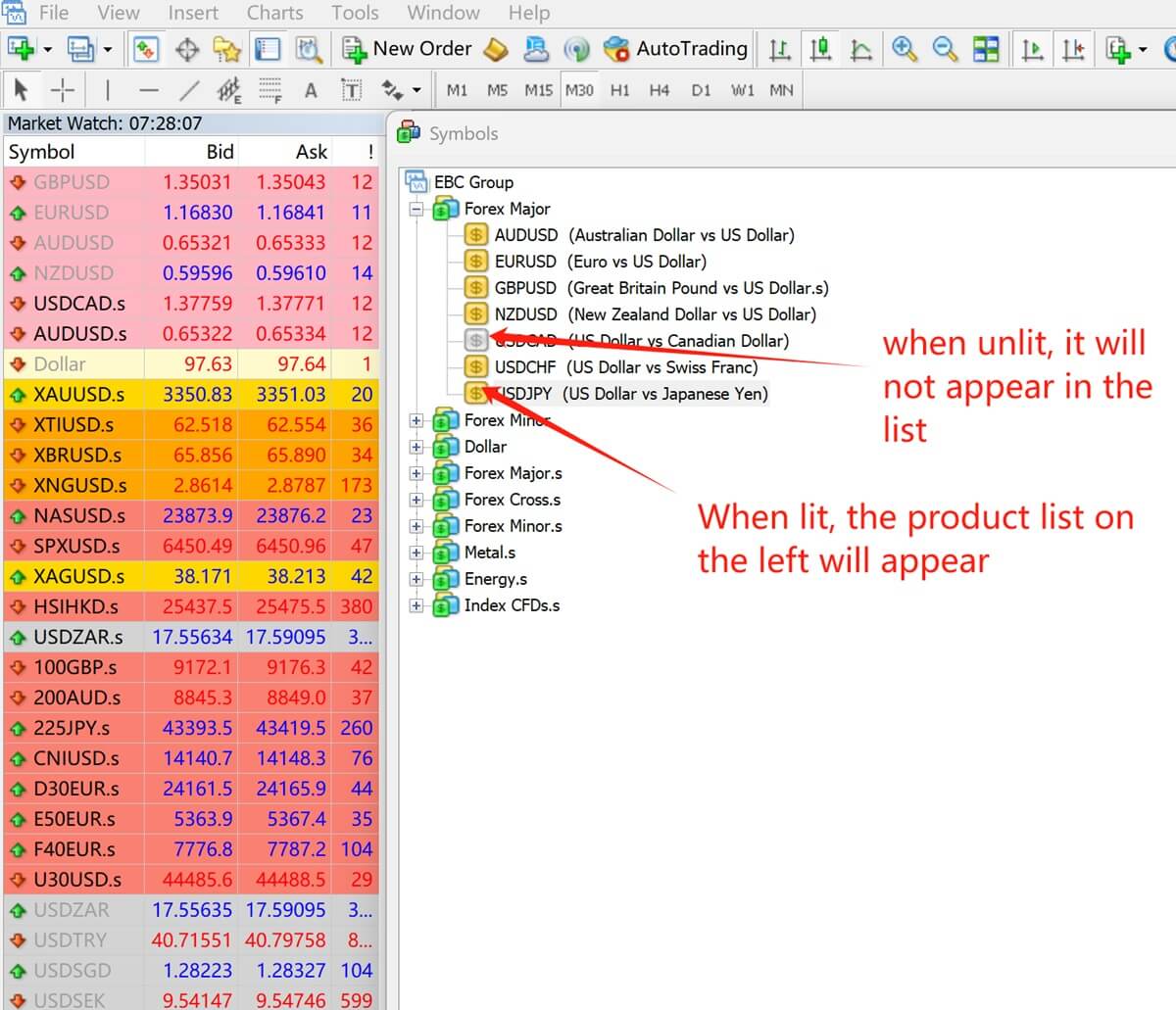Viewport: 1176px width, 1010px height.
Task: Select the Vertical Line drawing tool
Action: pyautogui.click(x=107, y=90)
